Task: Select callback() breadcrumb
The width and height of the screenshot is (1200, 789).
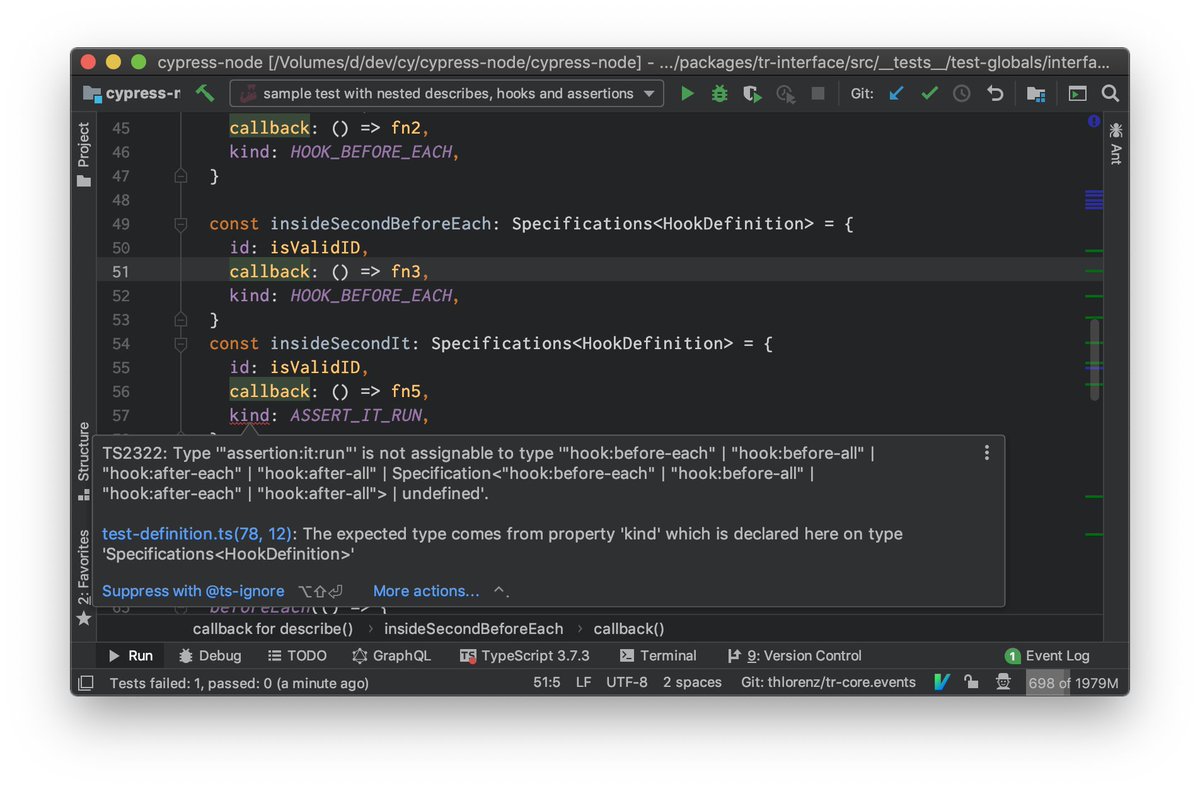Action: [629, 629]
